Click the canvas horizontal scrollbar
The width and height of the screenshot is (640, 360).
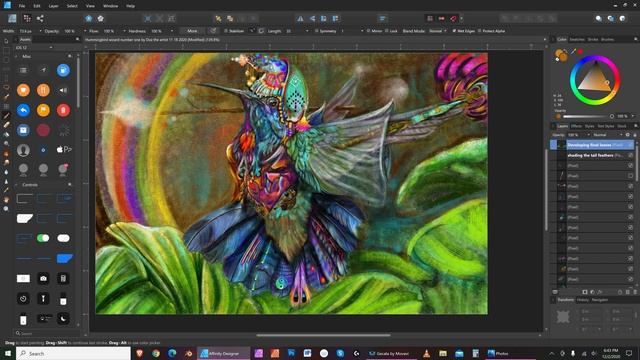point(323,336)
